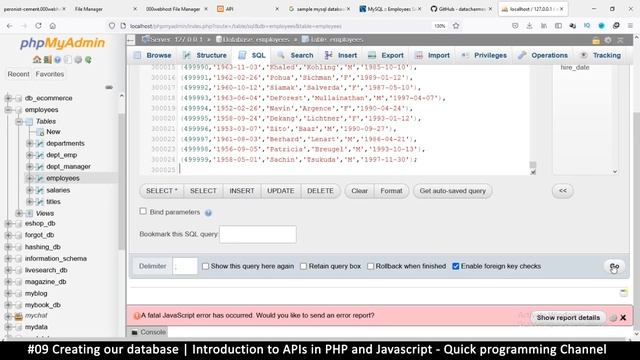Select hire_date in columns list

tap(575, 68)
